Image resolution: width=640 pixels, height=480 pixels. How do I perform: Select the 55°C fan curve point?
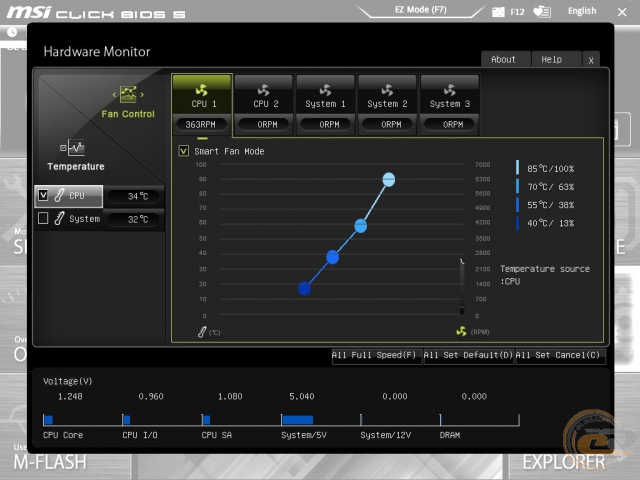pyautogui.click(x=332, y=257)
